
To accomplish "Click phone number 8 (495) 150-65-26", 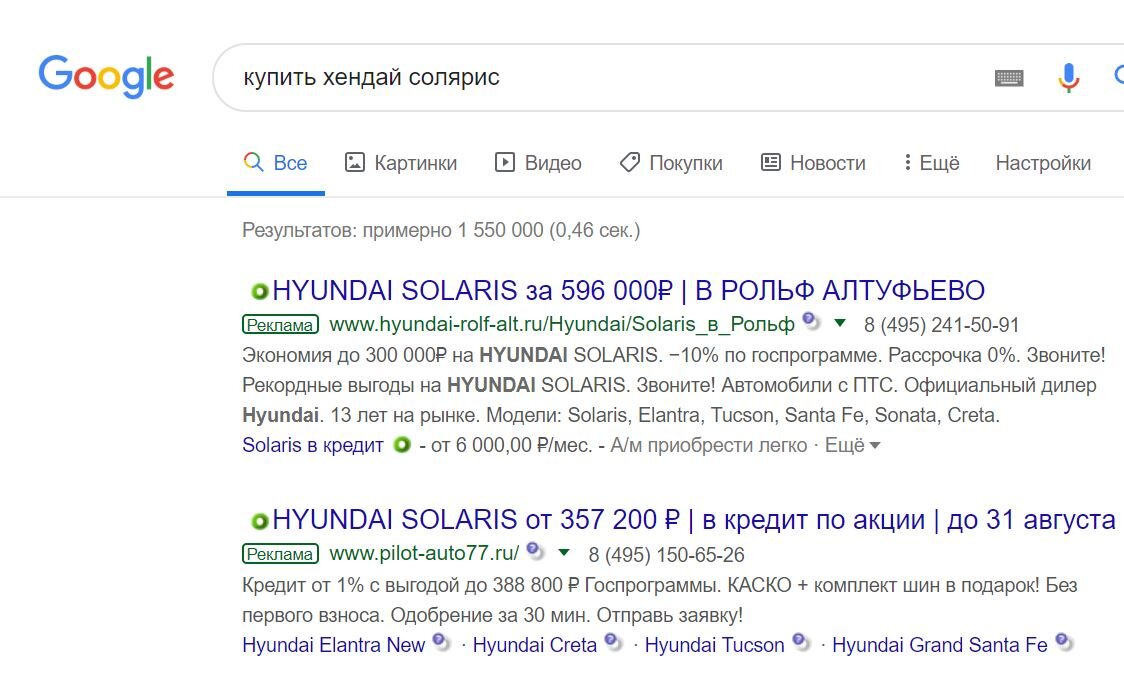I will coord(667,555).
